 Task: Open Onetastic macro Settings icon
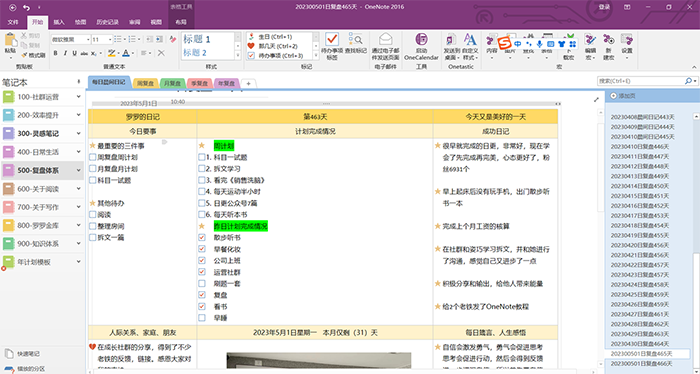pyautogui.click(x=627, y=40)
